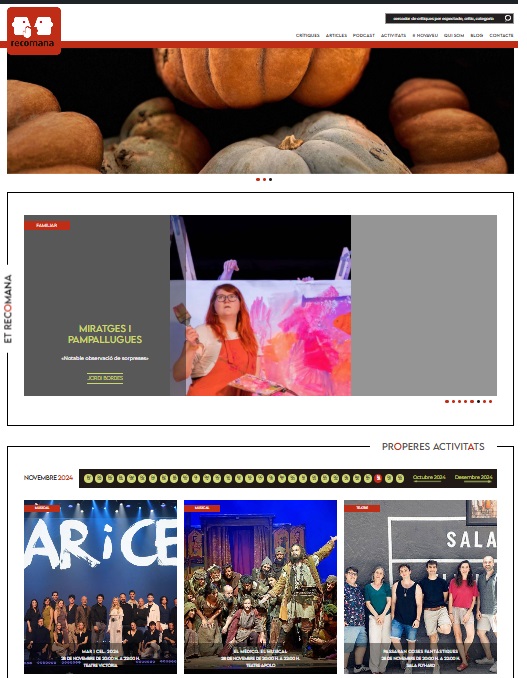Select the black active review carousel dot

(x=478, y=402)
